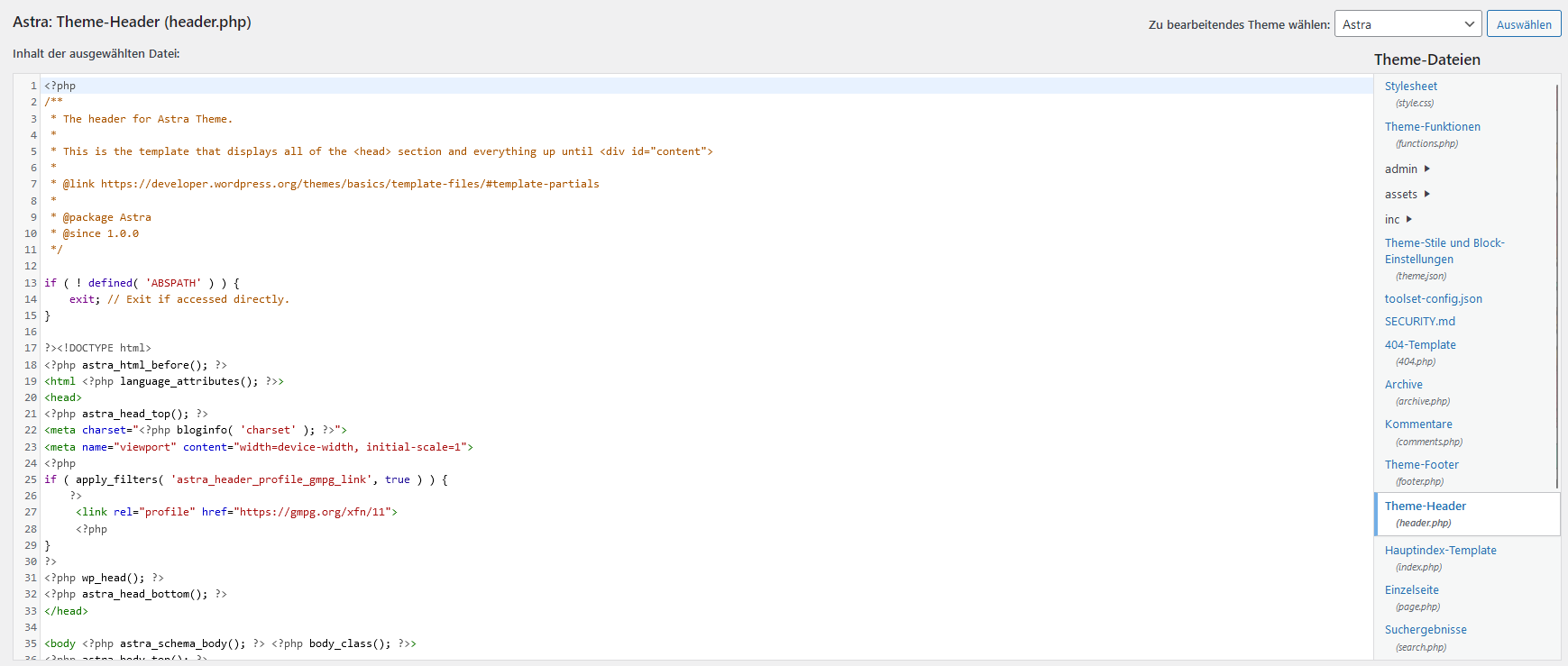Select the Theme-Header header.php entry
Image resolution: width=1568 pixels, height=666 pixels.
(x=1425, y=506)
